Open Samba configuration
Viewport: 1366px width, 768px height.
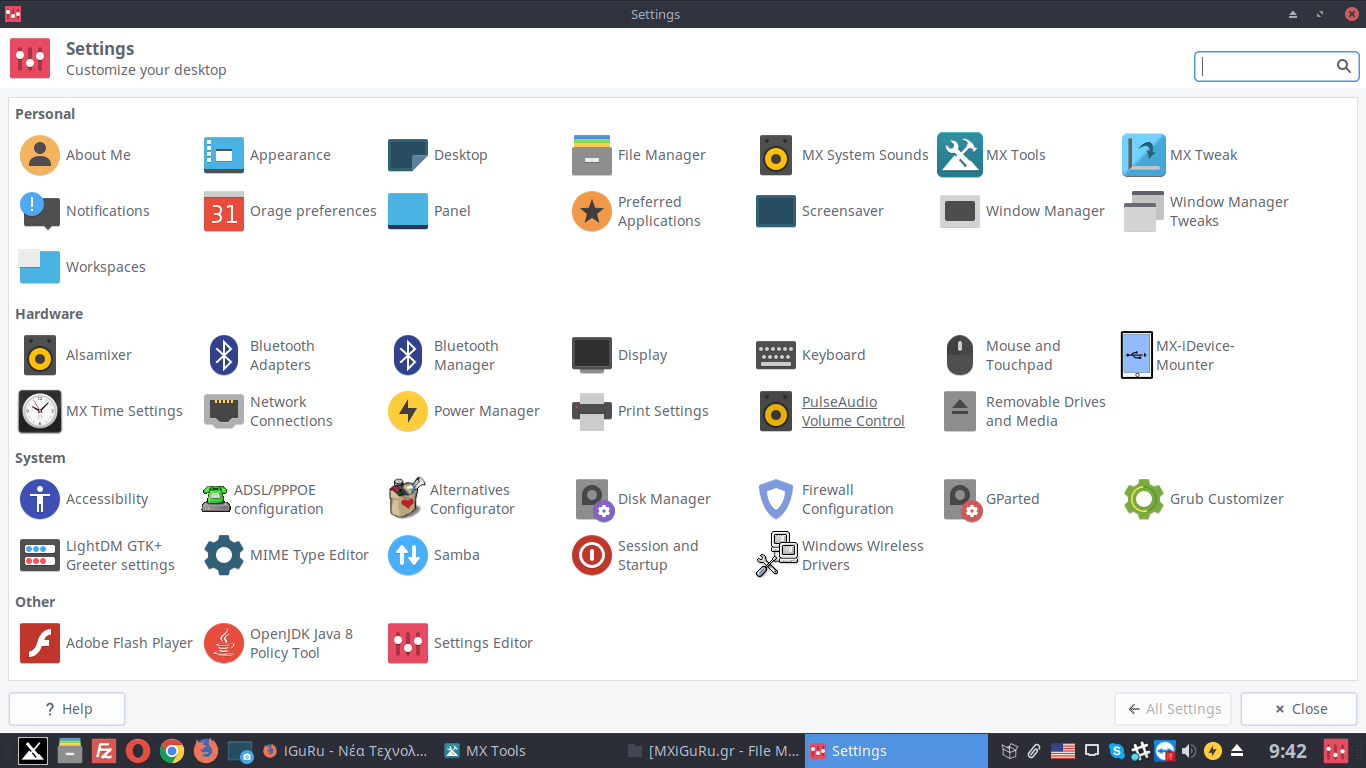434,555
